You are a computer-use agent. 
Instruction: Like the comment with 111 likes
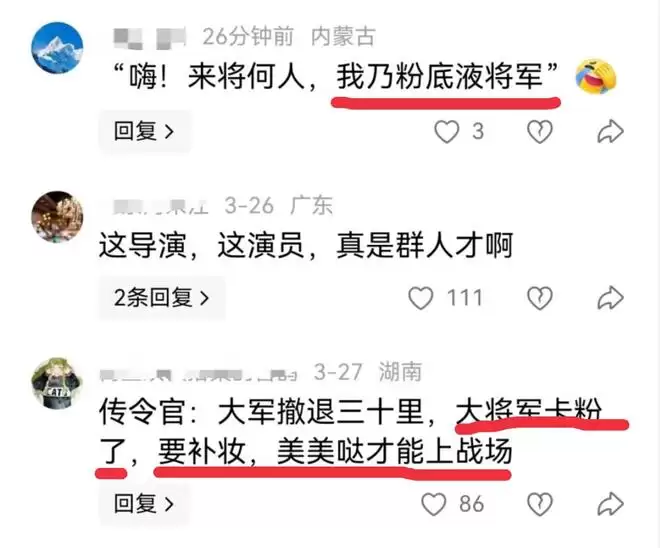pyautogui.click(x=420, y=298)
